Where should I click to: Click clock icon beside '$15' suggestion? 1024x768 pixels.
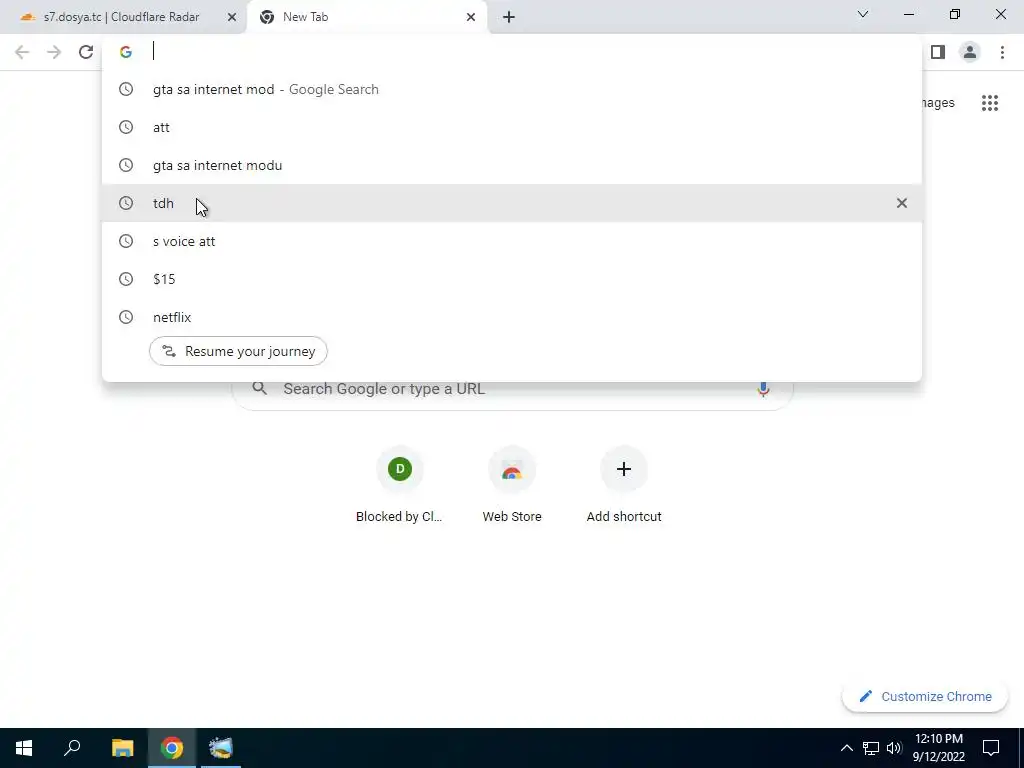126,279
